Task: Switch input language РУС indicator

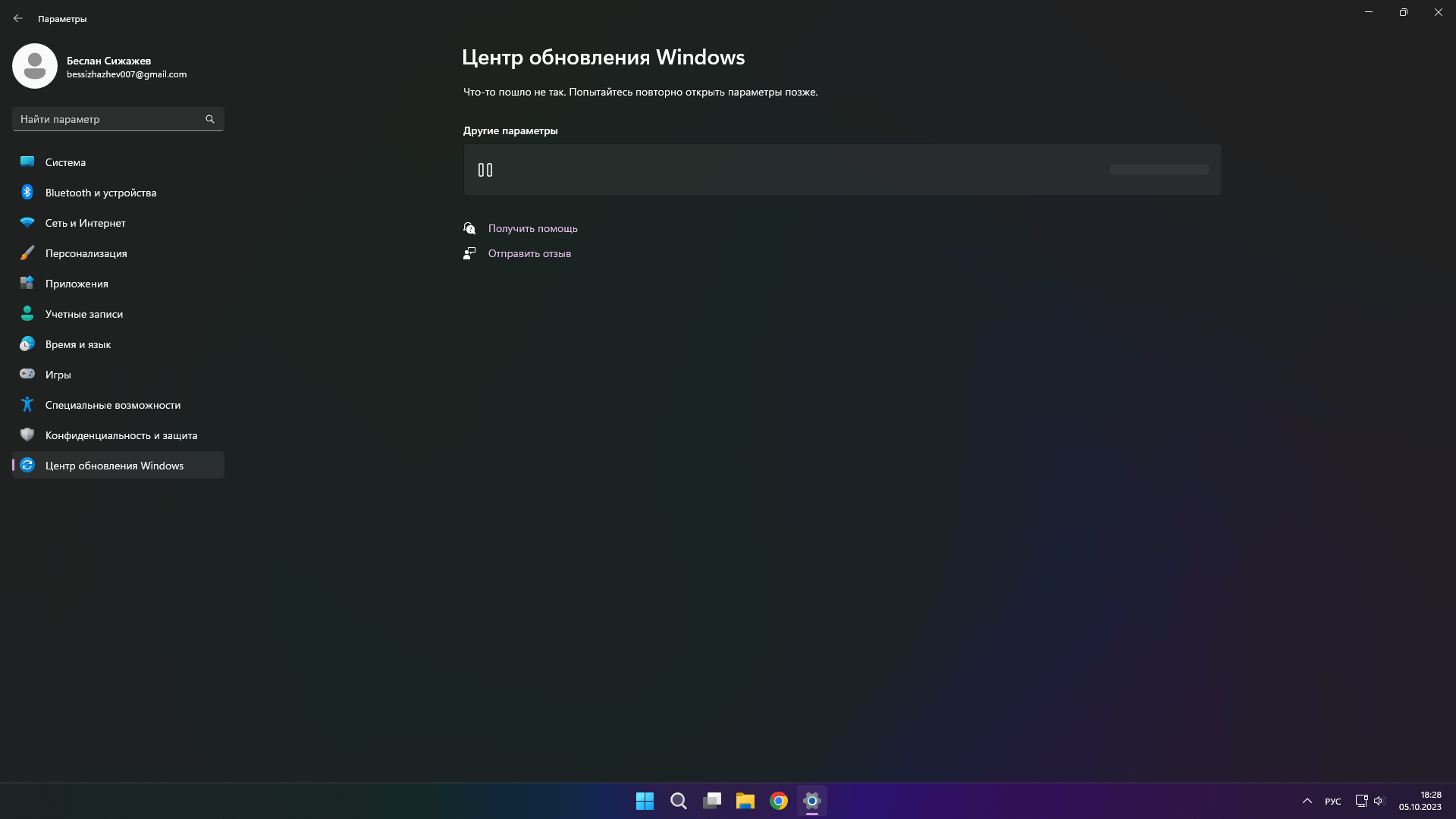Action: [x=1333, y=802]
